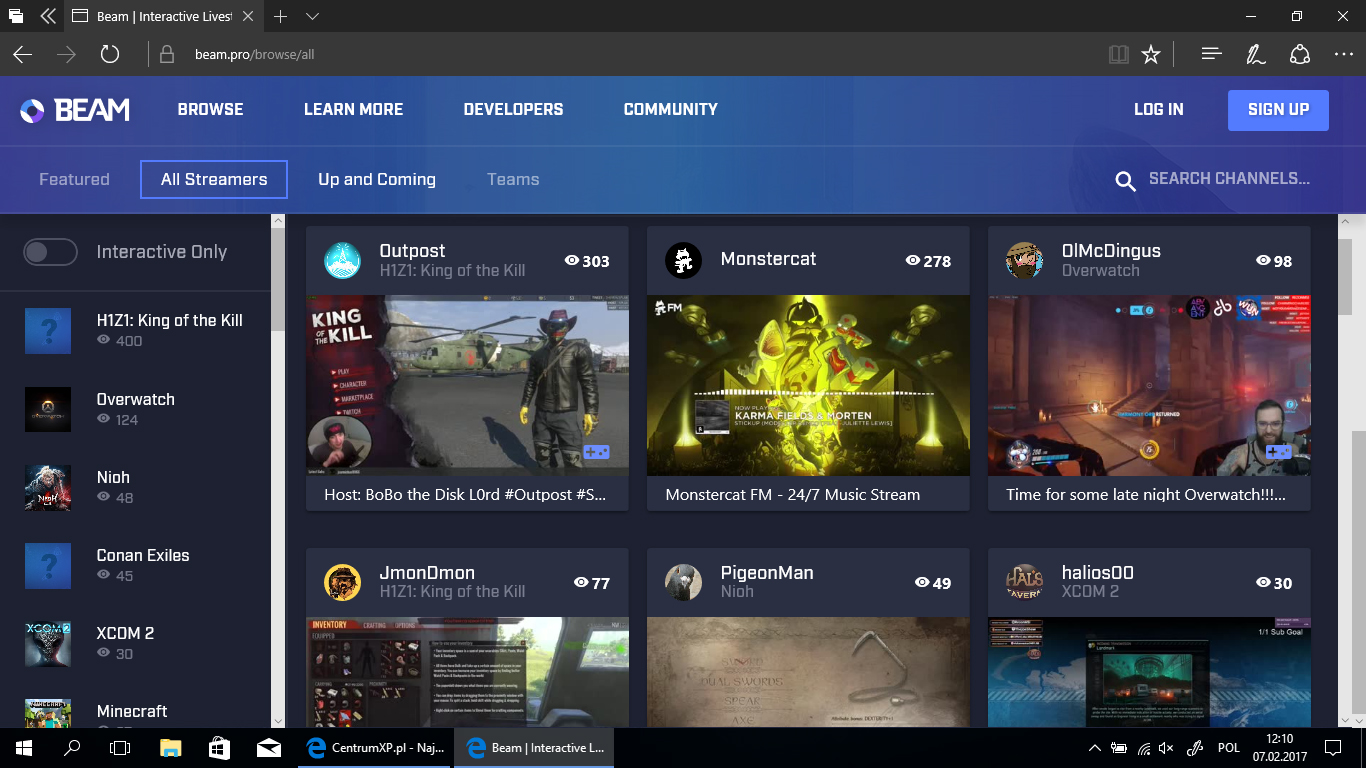This screenshot has width=1366, height=768.
Task: Click Nioh game icon in sidebar
Action: pyautogui.click(x=48, y=487)
